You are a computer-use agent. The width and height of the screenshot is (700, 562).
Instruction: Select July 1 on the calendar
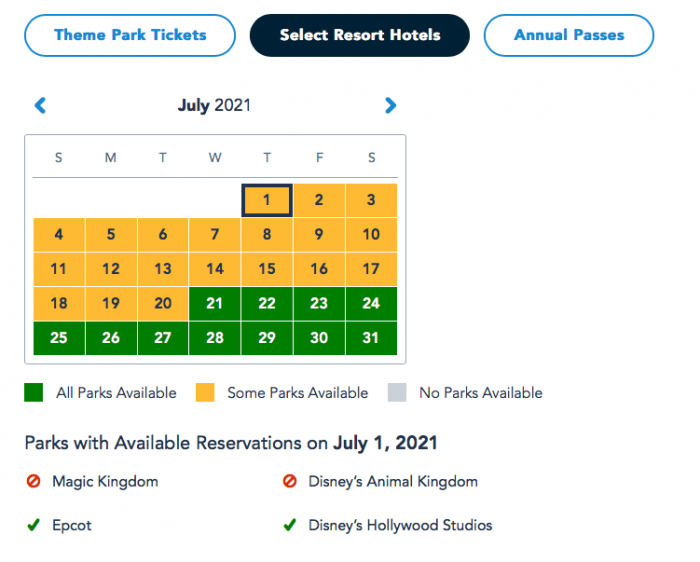point(267,200)
